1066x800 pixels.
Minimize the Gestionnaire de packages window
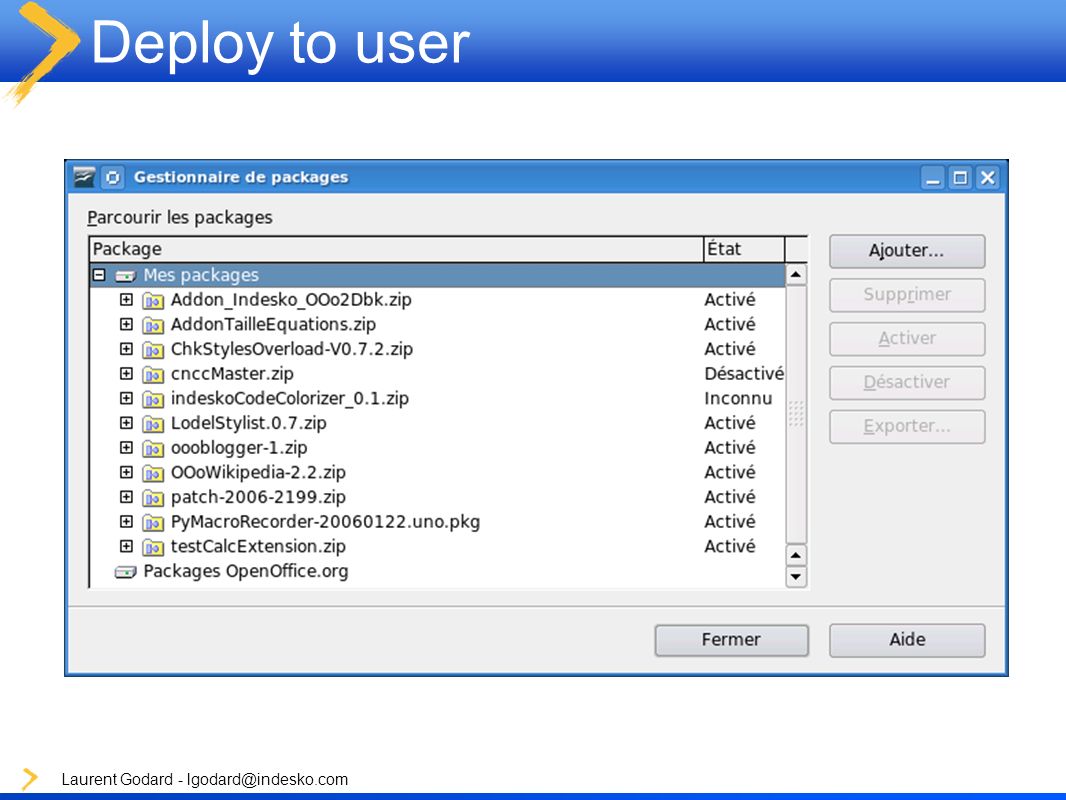pyautogui.click(x=933, y=178)
